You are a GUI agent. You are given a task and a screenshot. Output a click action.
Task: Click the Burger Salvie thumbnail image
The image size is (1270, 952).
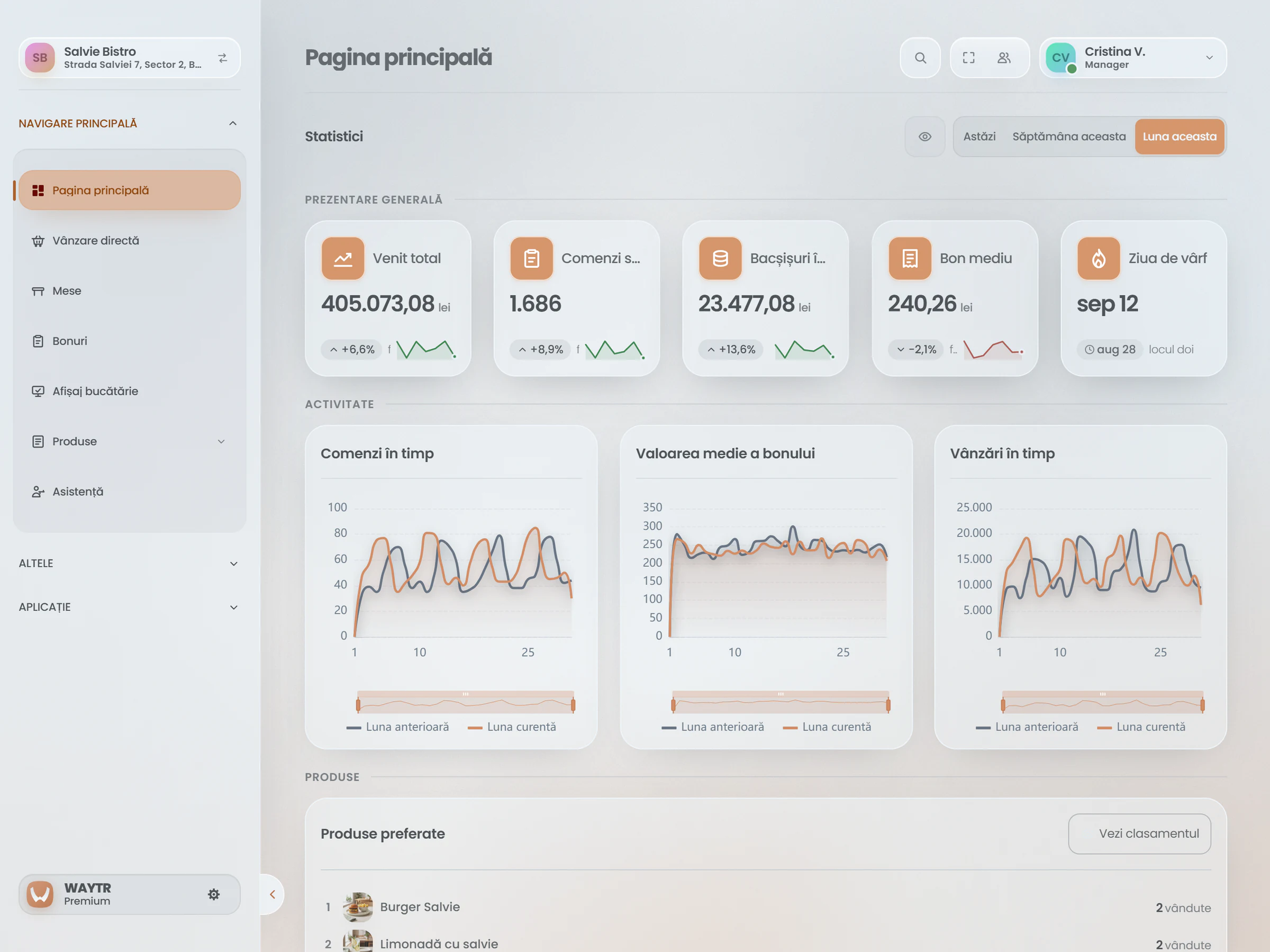358,907
